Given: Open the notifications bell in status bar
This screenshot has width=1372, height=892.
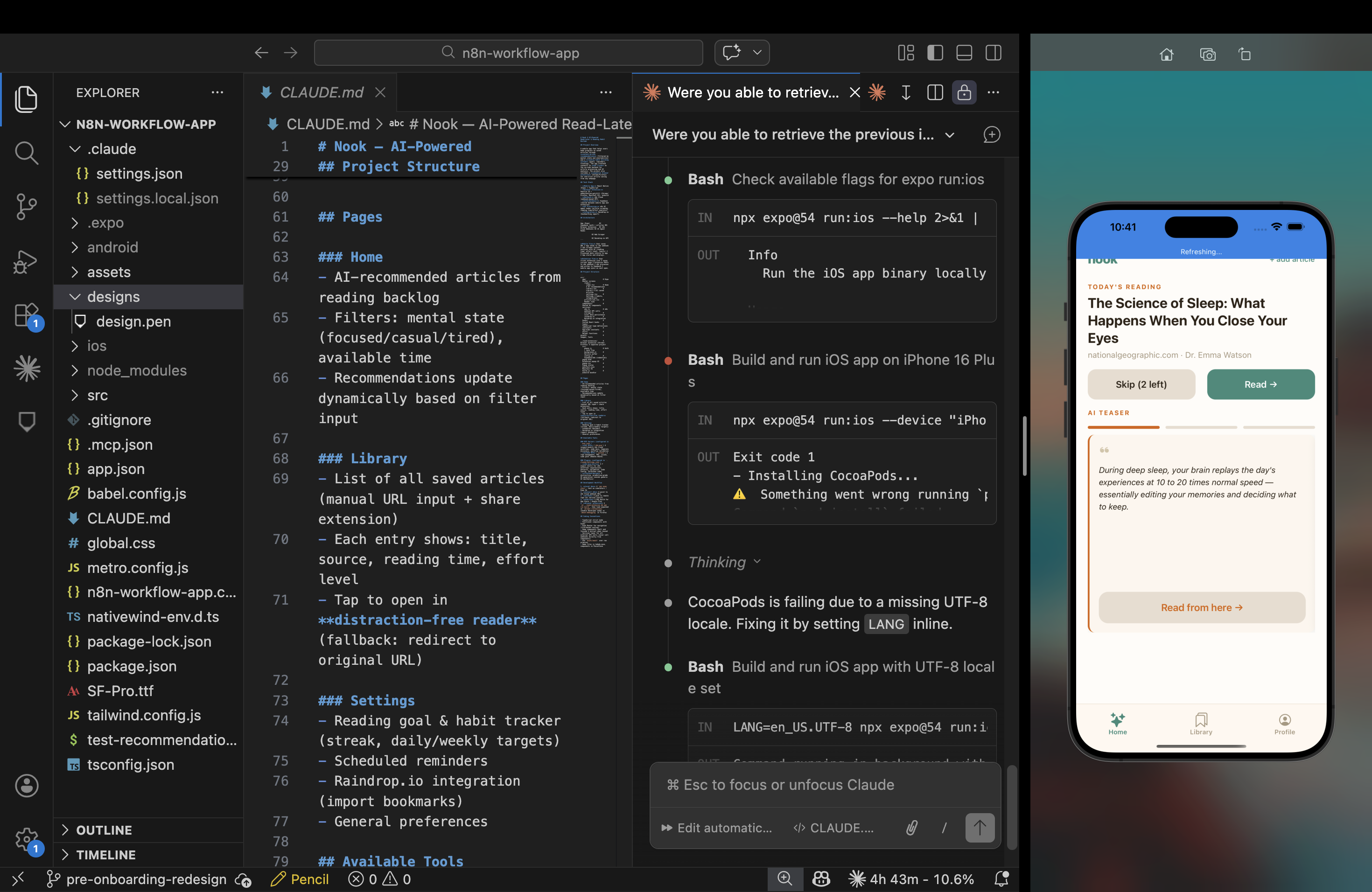Looking at the screenshot, I should [x=1001, y=879].
